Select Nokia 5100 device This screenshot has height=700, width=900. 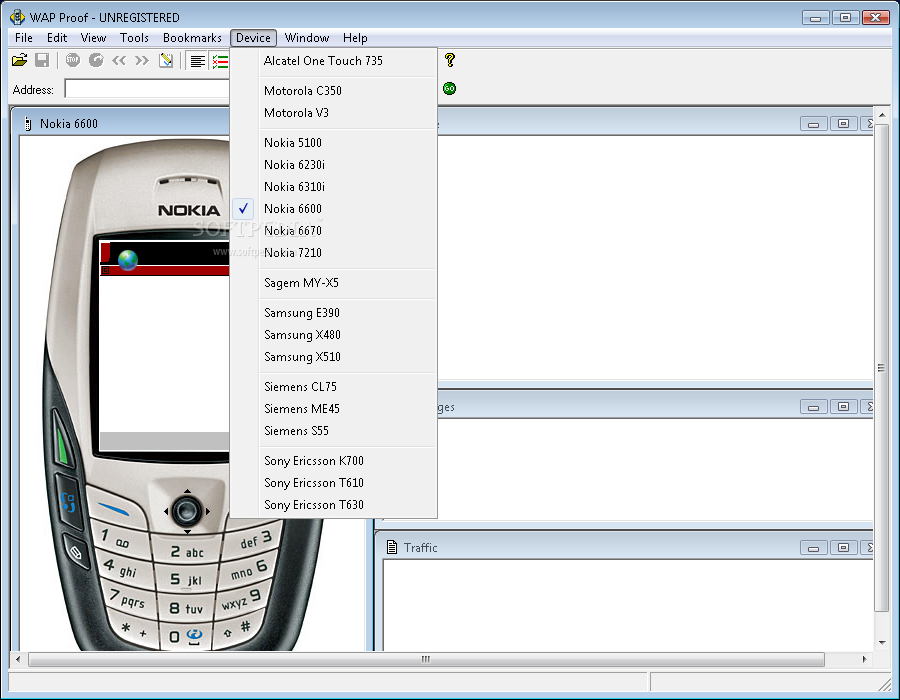click(x=333, y=142)
